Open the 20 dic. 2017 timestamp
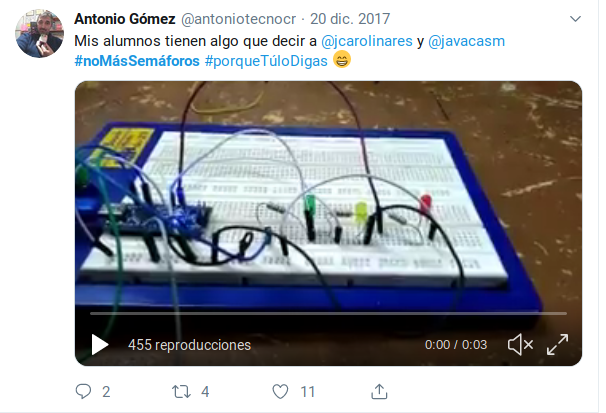Image resolution: width=606 pixels, height=413 pixels. coord(350,19)
